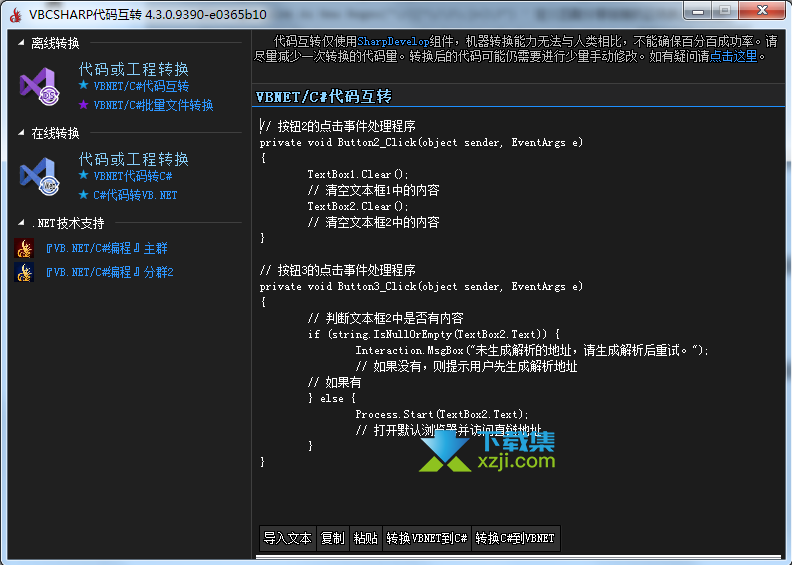Viewport: 792px width, 565px height.
Task: Click the string.IsNullOrEmpty condition line
Action: (x=434, y=334)
